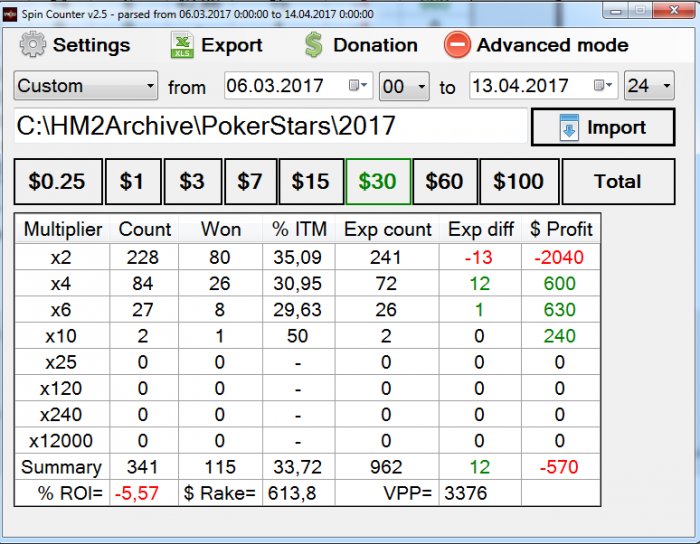Open calendar picker for the from date
The image size is (700, 544).
(358, 85)
